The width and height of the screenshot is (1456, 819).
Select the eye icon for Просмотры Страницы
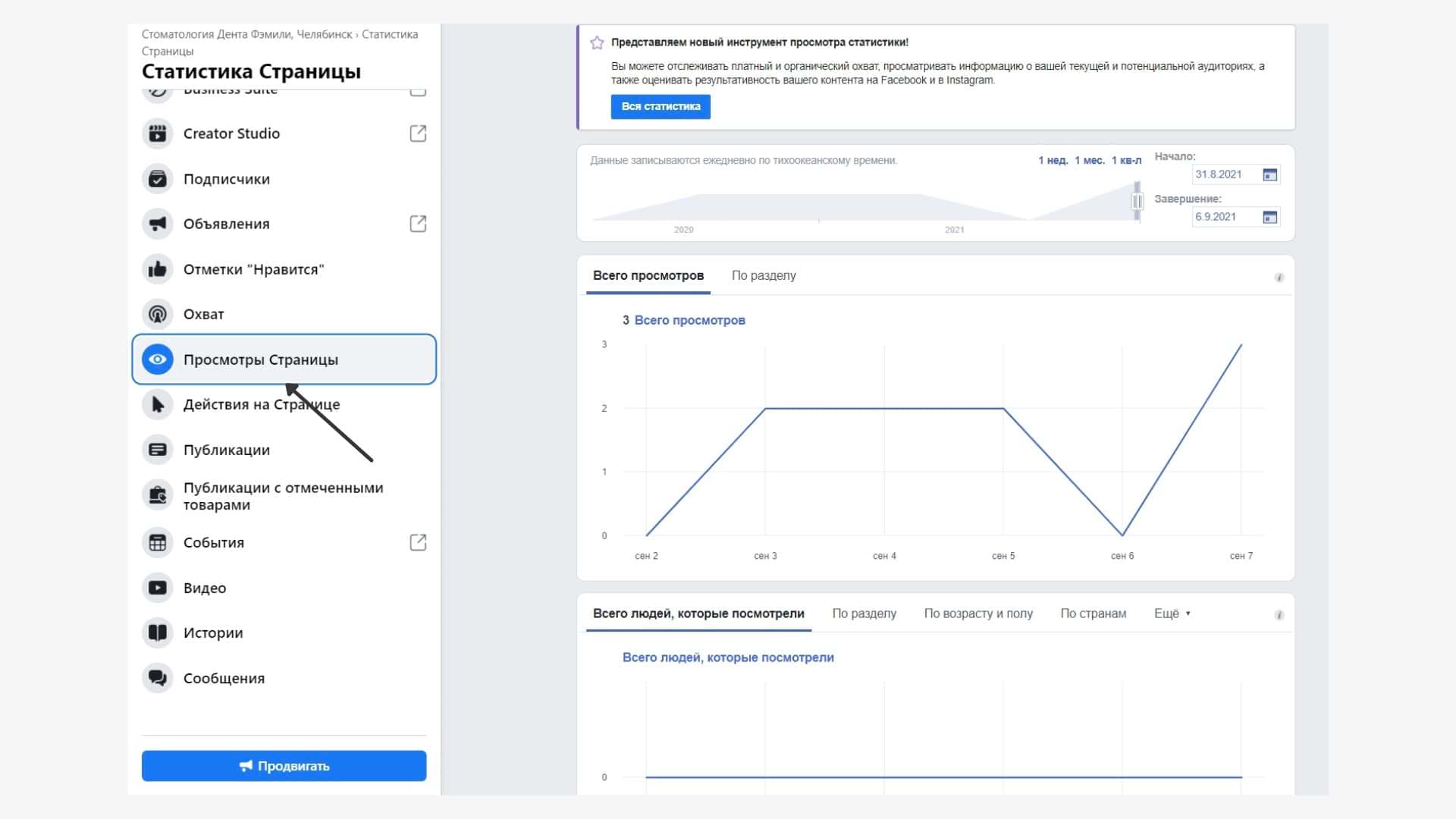coord(158,359)
